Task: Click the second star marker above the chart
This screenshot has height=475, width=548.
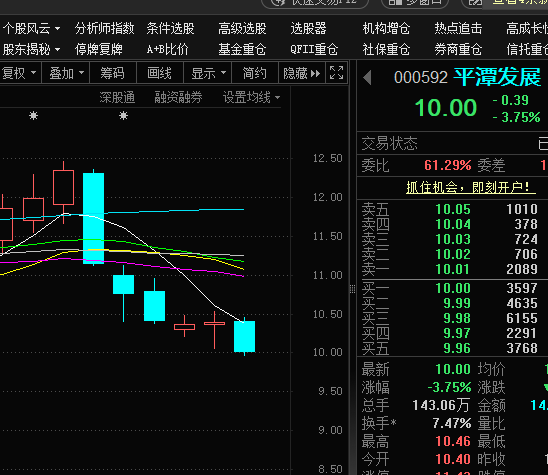Action: 123,116
